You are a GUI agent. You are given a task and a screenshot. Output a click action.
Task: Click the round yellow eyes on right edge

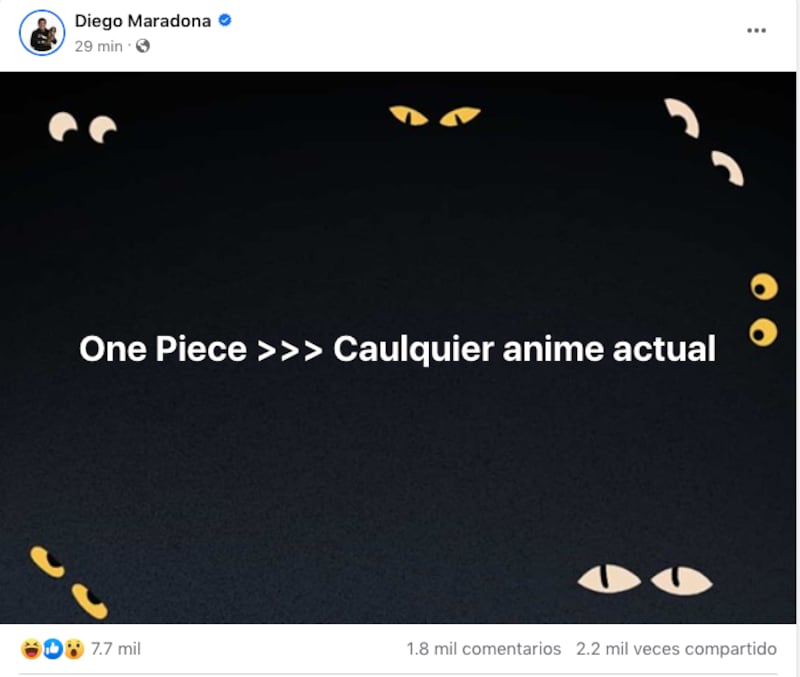(764, 310)
